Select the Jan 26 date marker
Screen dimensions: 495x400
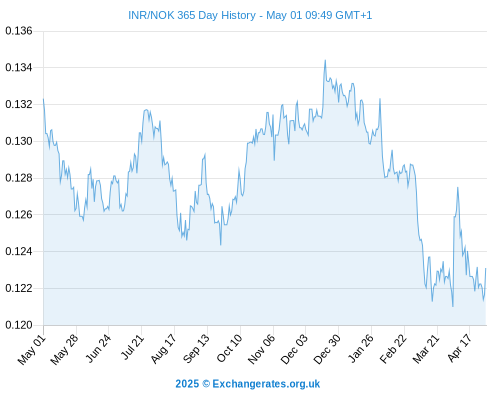360,348
